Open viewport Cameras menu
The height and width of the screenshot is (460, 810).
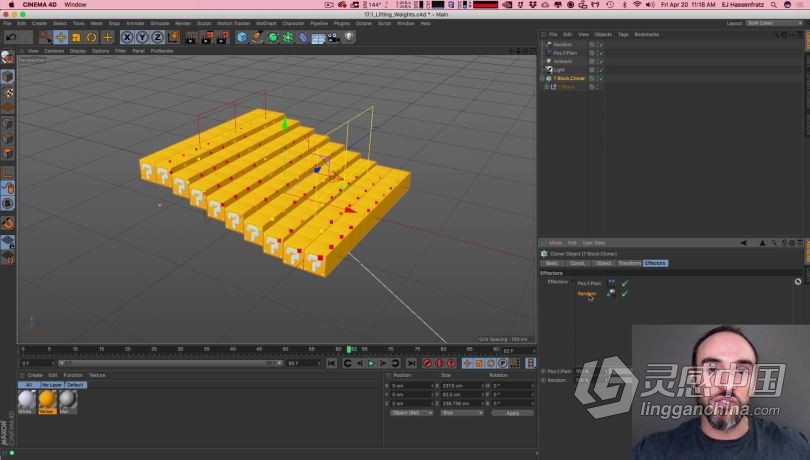54,51
